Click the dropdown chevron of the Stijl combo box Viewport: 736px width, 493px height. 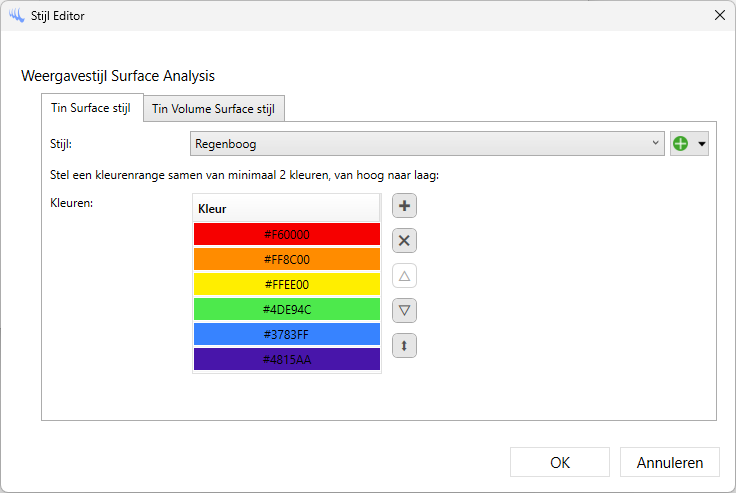(655, 144)
